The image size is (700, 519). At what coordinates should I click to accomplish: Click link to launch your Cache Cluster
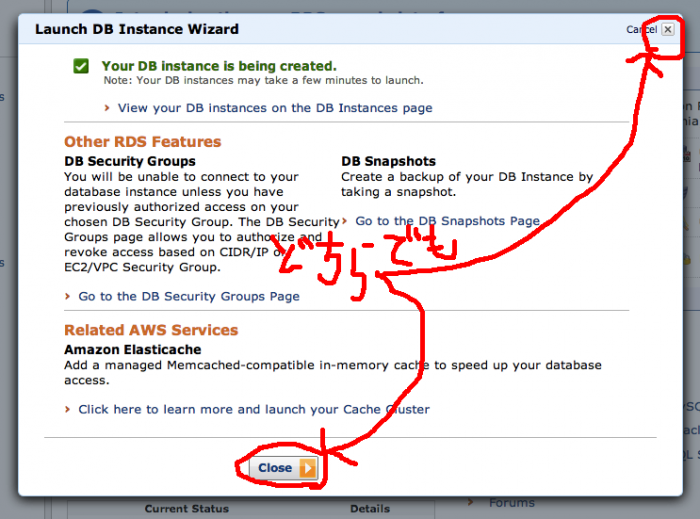coord(254,409)
